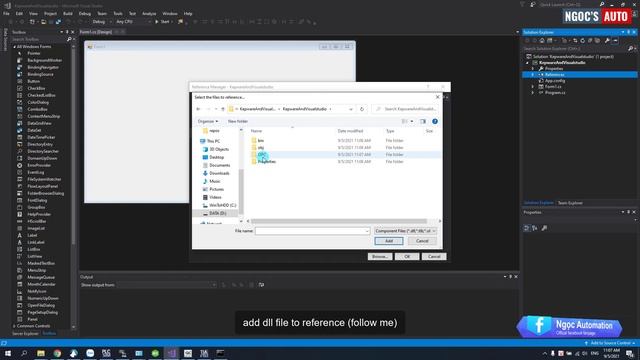Viewport: 640px width, 360px height.
Task: Open the Any CPU platform dropdown
Action: pos(133,22)
